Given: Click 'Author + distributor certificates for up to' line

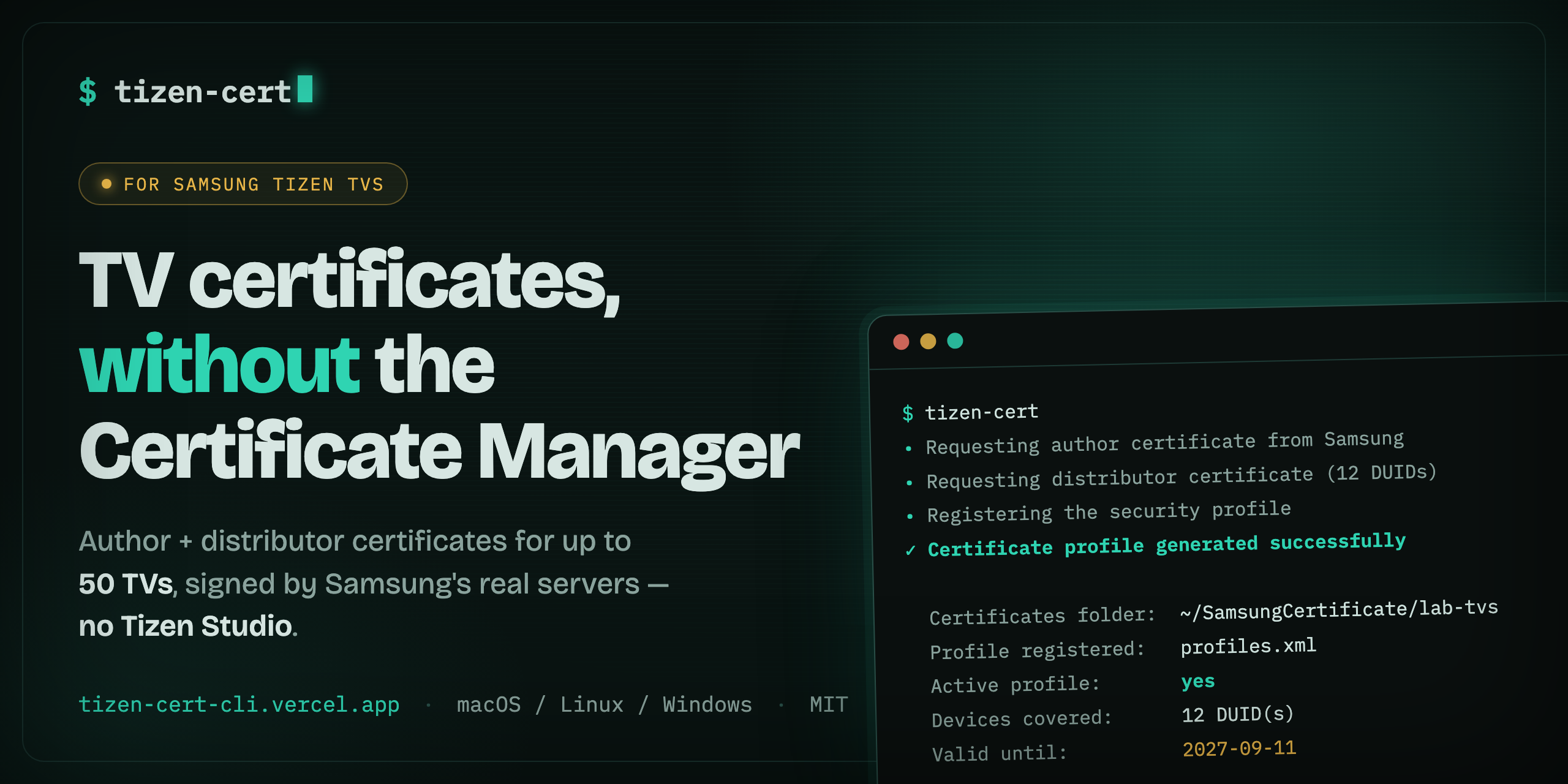Looking at the screenshot, I should coord(355,541).
